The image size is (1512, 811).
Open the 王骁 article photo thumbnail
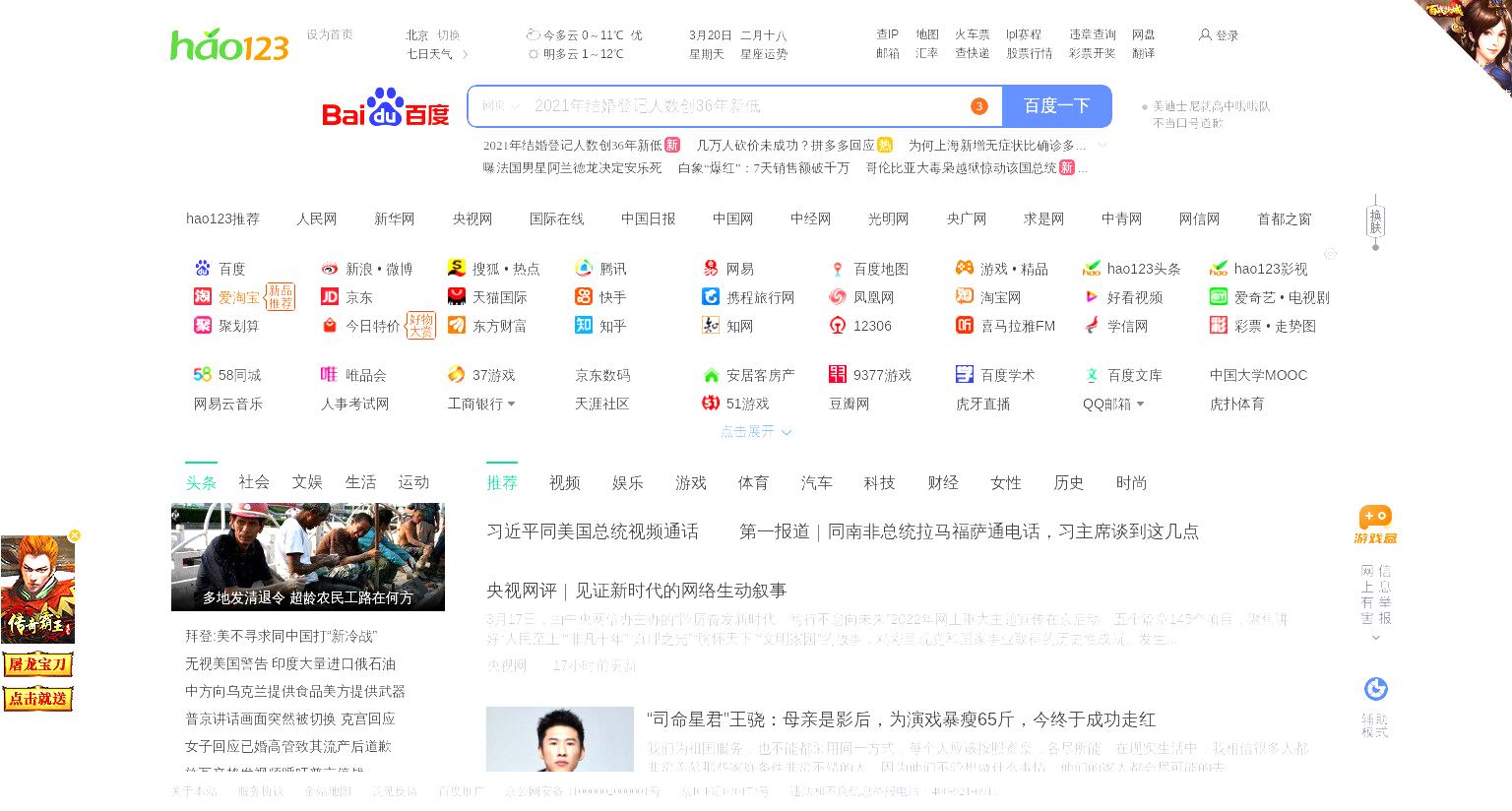point(560,739)
